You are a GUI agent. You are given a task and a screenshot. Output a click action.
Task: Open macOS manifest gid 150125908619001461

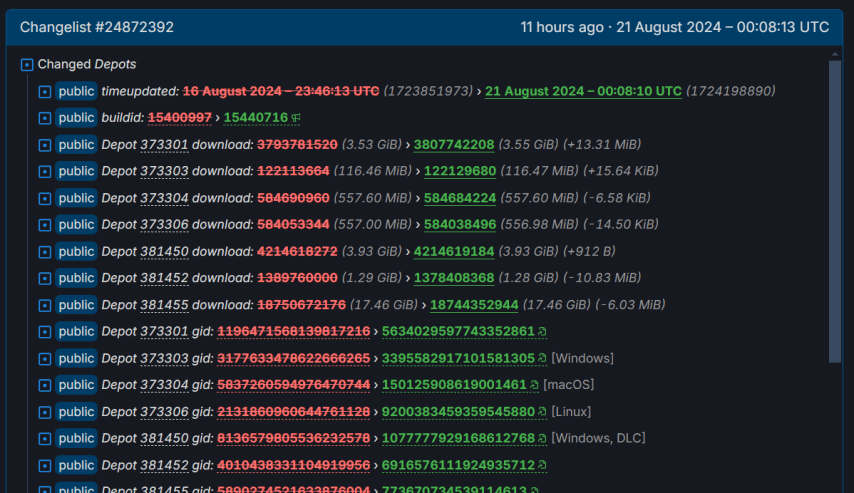pyautogui.click(x=454, y=385)
